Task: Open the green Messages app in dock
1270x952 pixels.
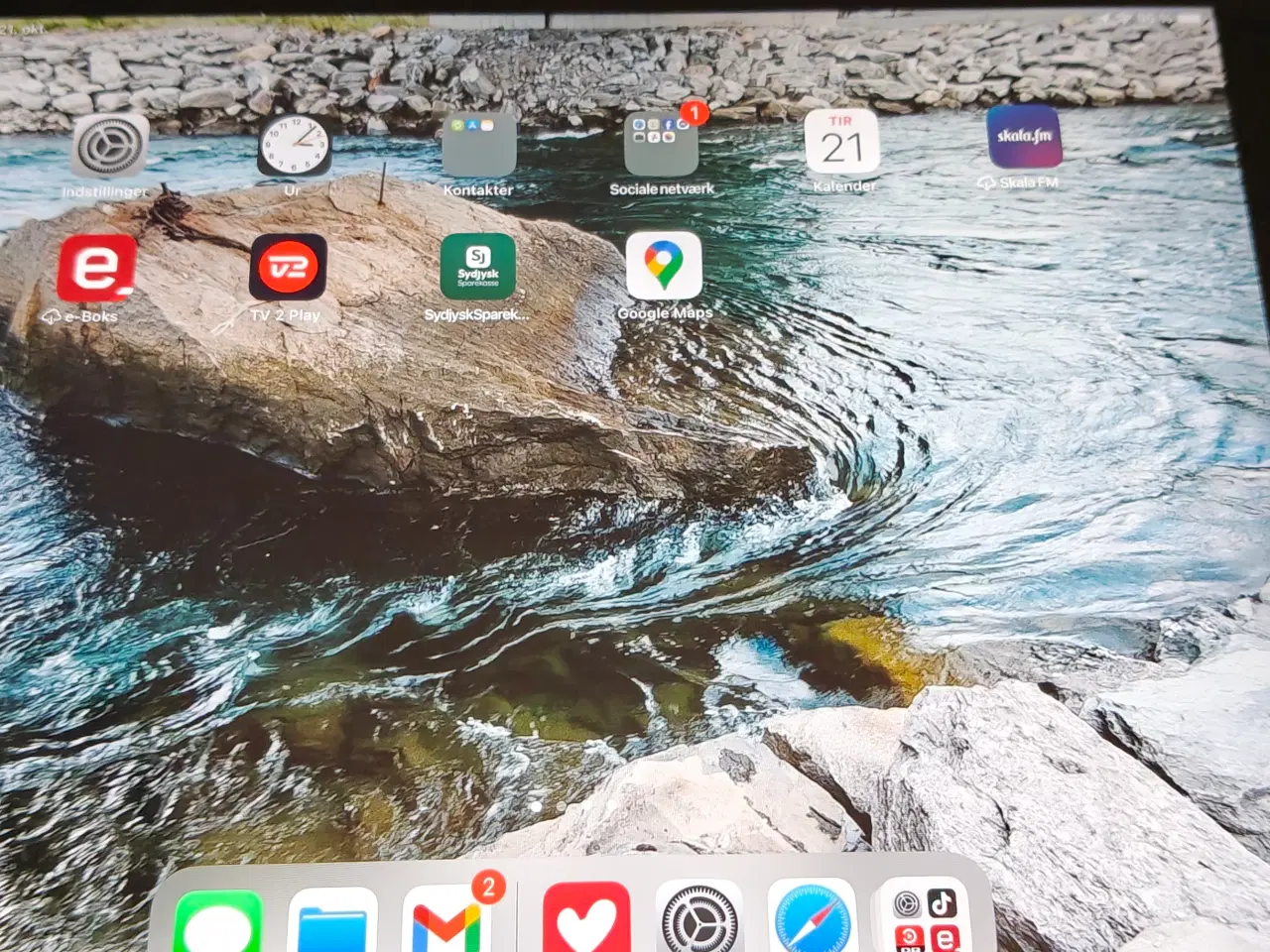Action: (x=218, y=922)
